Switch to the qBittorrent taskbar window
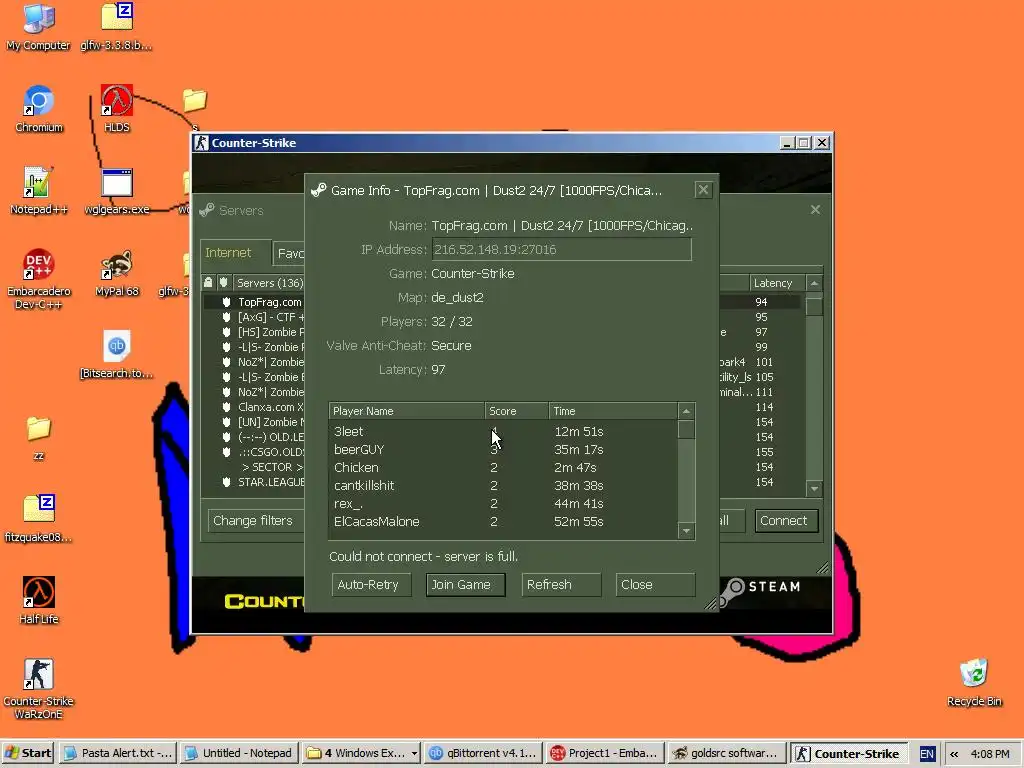Image resolution: width=1024 pixels, height=768 pixels. point(483,754)
